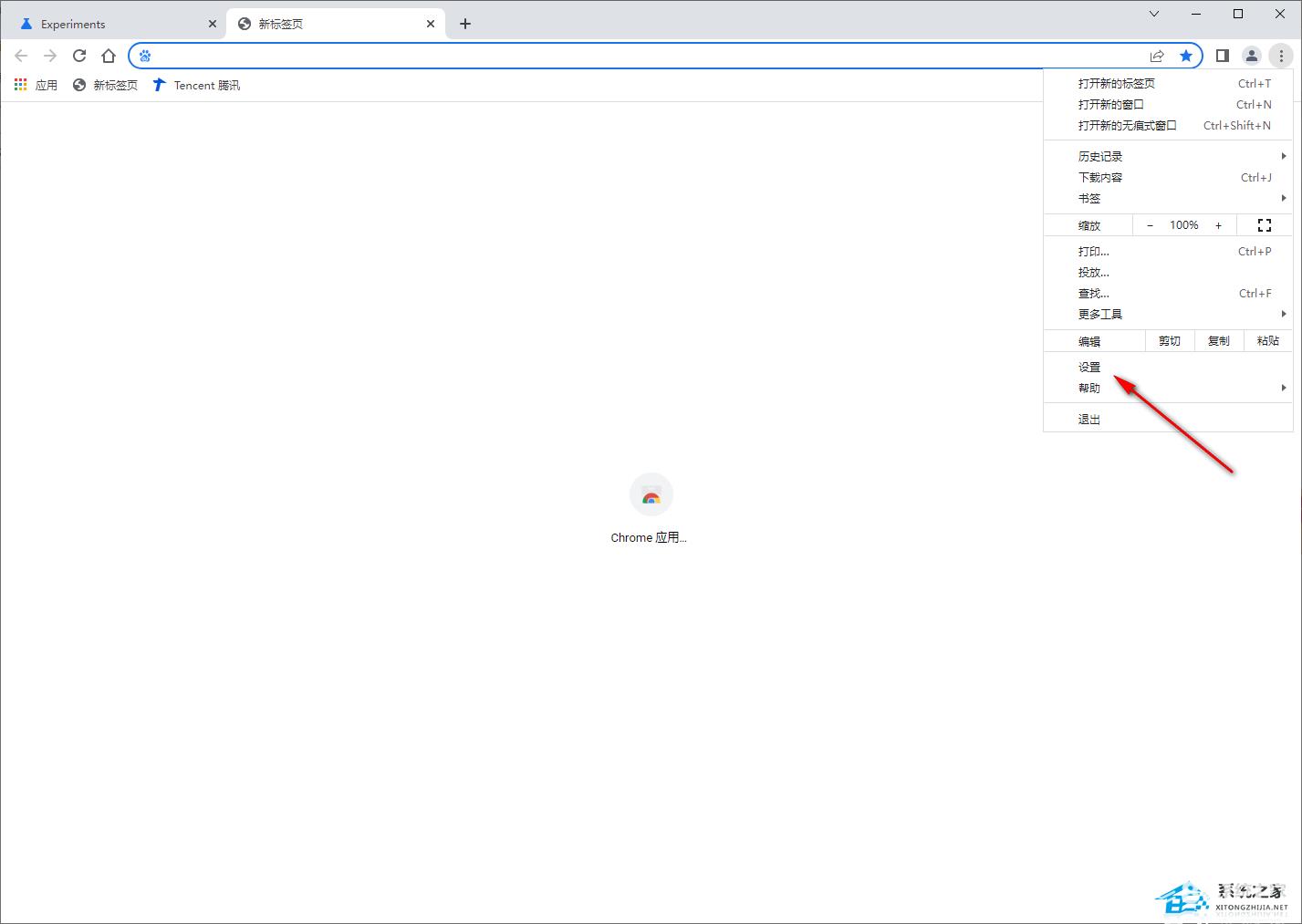Open 新标签页 bookmark in bookmarks bar
1302x924 pixels.
105,85
